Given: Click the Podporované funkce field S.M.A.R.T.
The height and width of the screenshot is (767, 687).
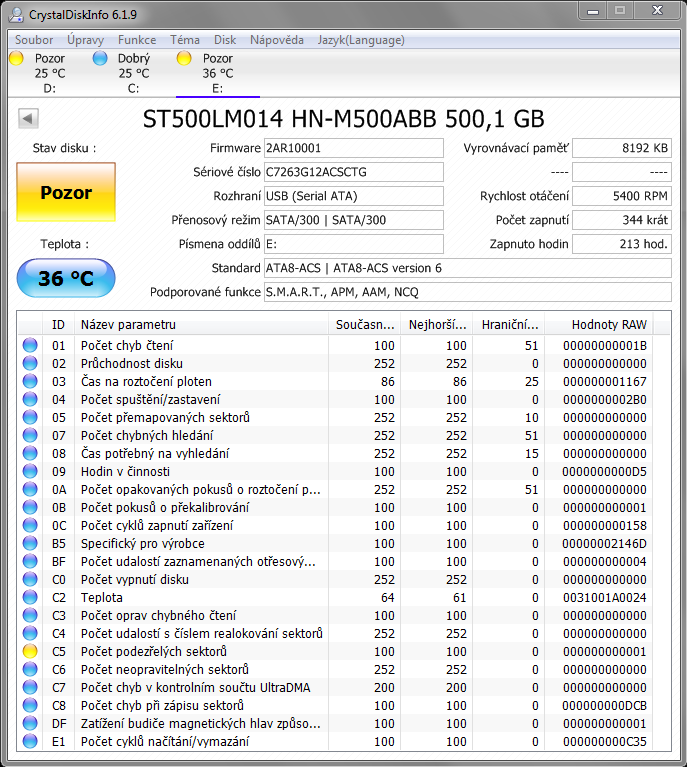Looking at the screenshot, I should (468, 292).
